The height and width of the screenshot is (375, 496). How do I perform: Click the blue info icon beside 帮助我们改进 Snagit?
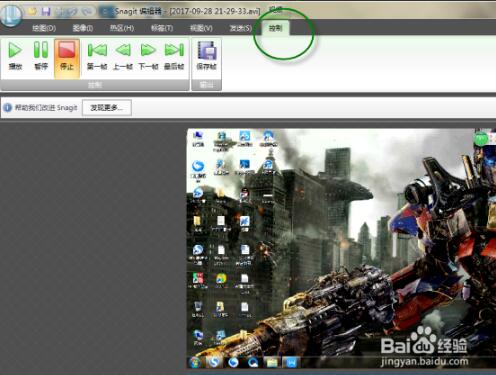[x=7, y=108]
